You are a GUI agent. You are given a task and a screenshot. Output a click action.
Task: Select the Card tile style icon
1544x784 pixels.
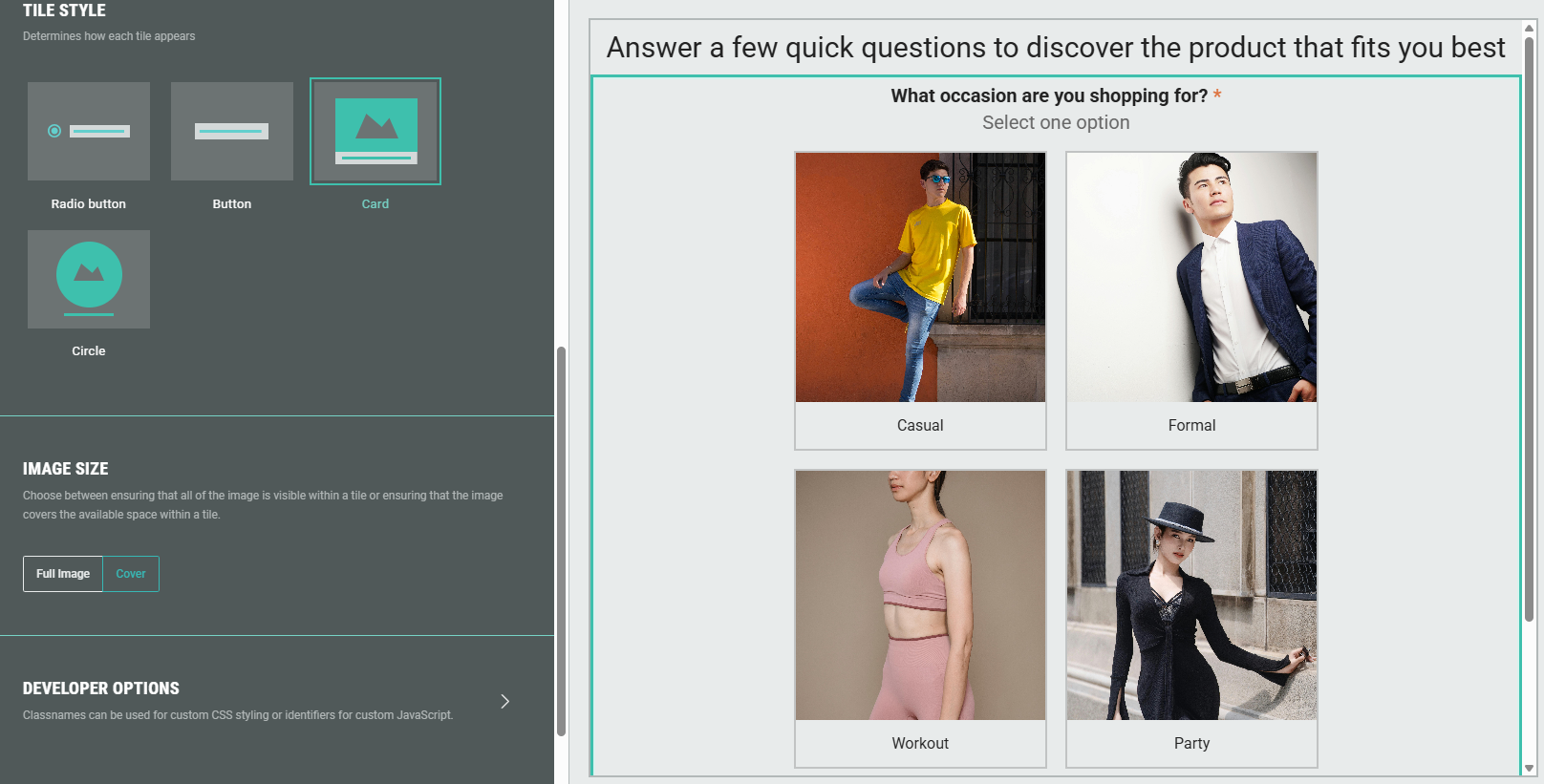click(375, 131)
